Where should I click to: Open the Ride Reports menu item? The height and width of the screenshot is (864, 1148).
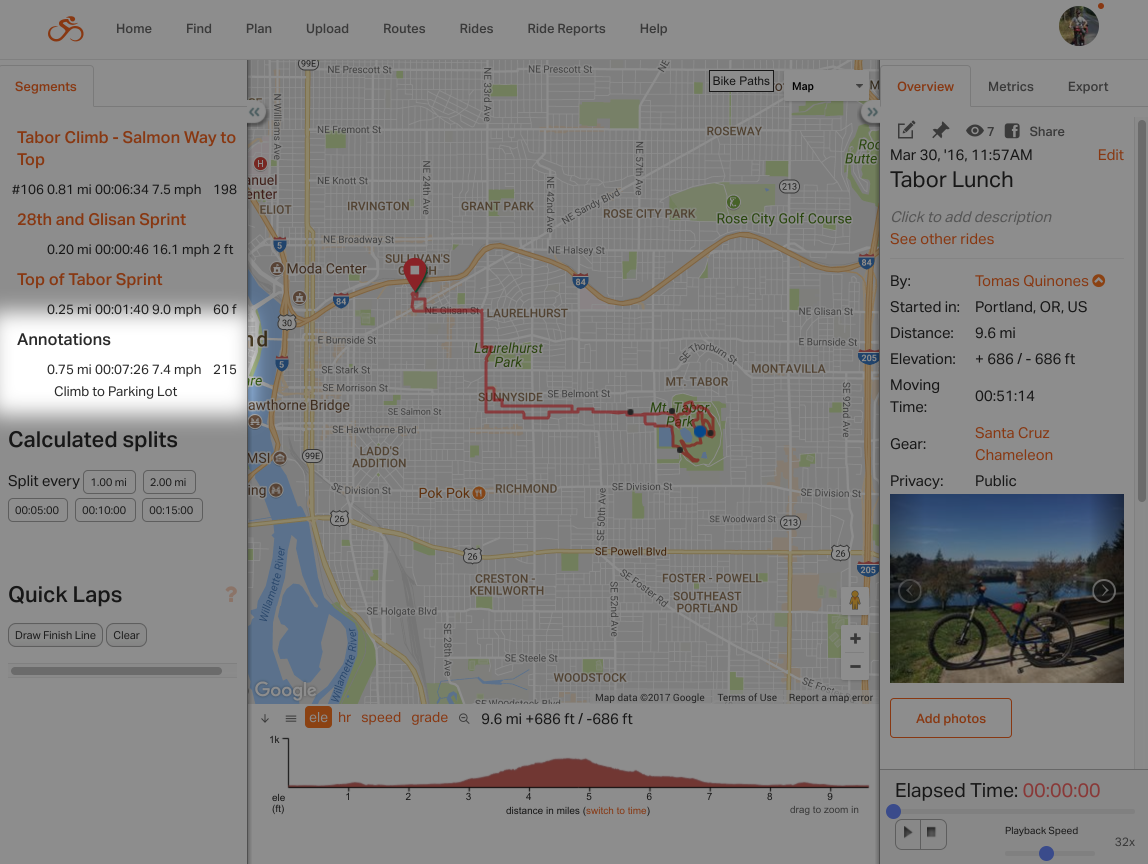click(x=567, y=29)
